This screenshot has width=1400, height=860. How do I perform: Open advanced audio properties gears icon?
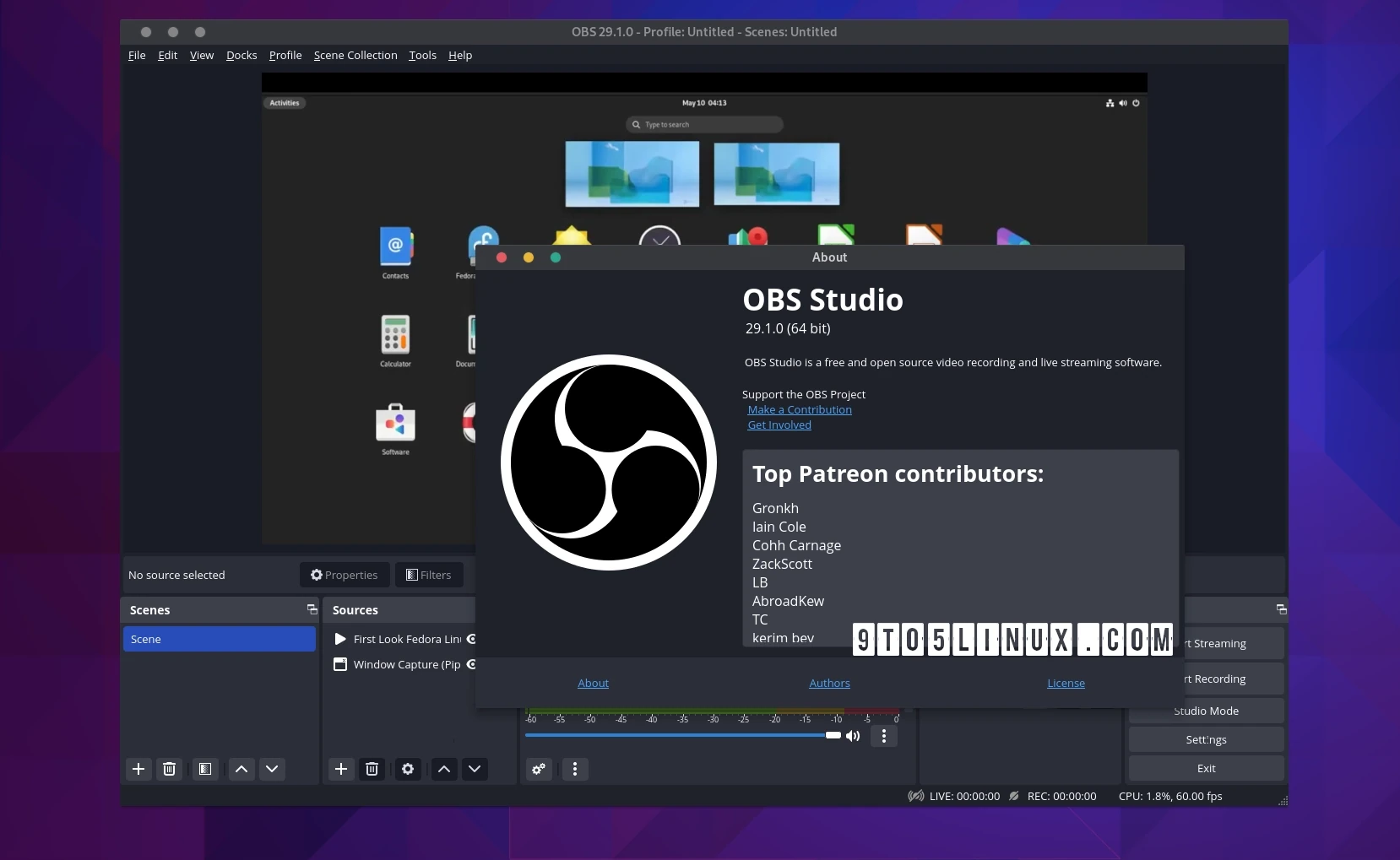click(x=539, y=769)
